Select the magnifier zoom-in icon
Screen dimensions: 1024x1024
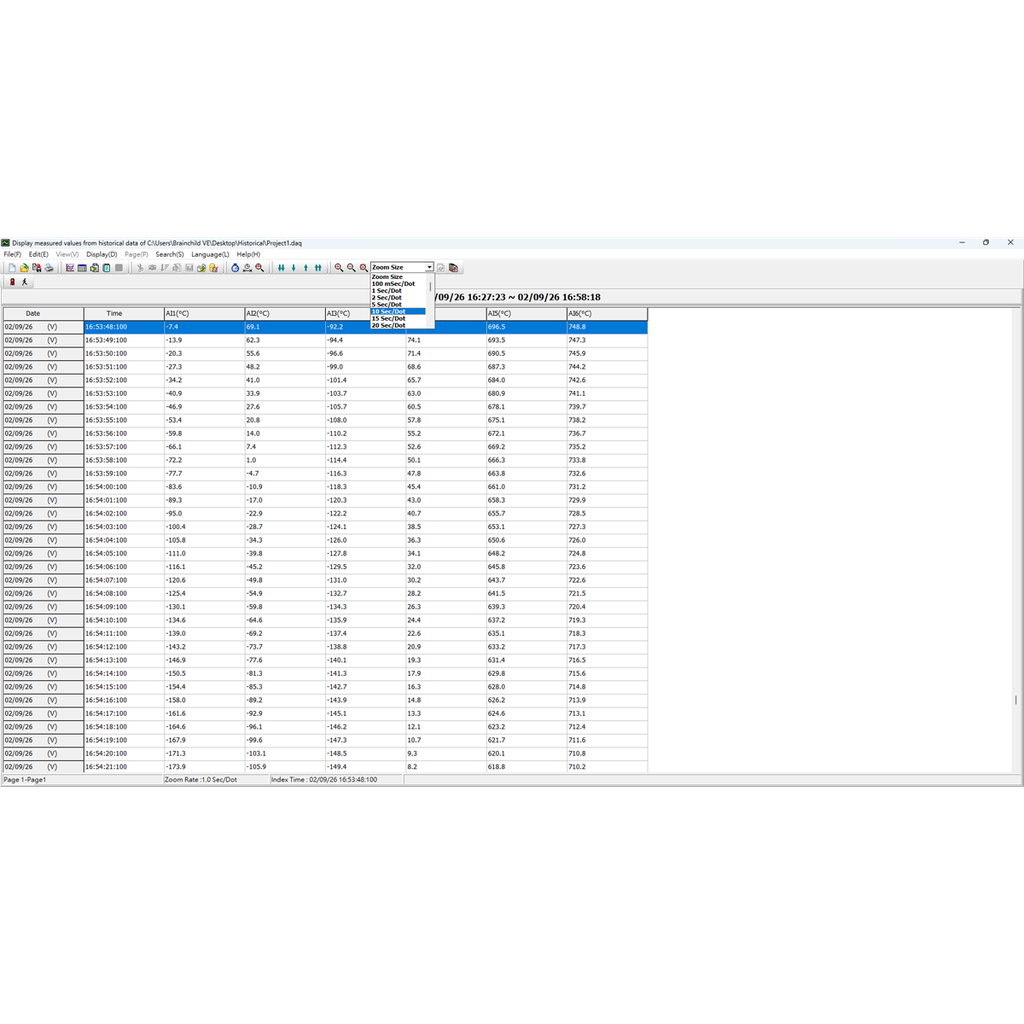[338, 267]
